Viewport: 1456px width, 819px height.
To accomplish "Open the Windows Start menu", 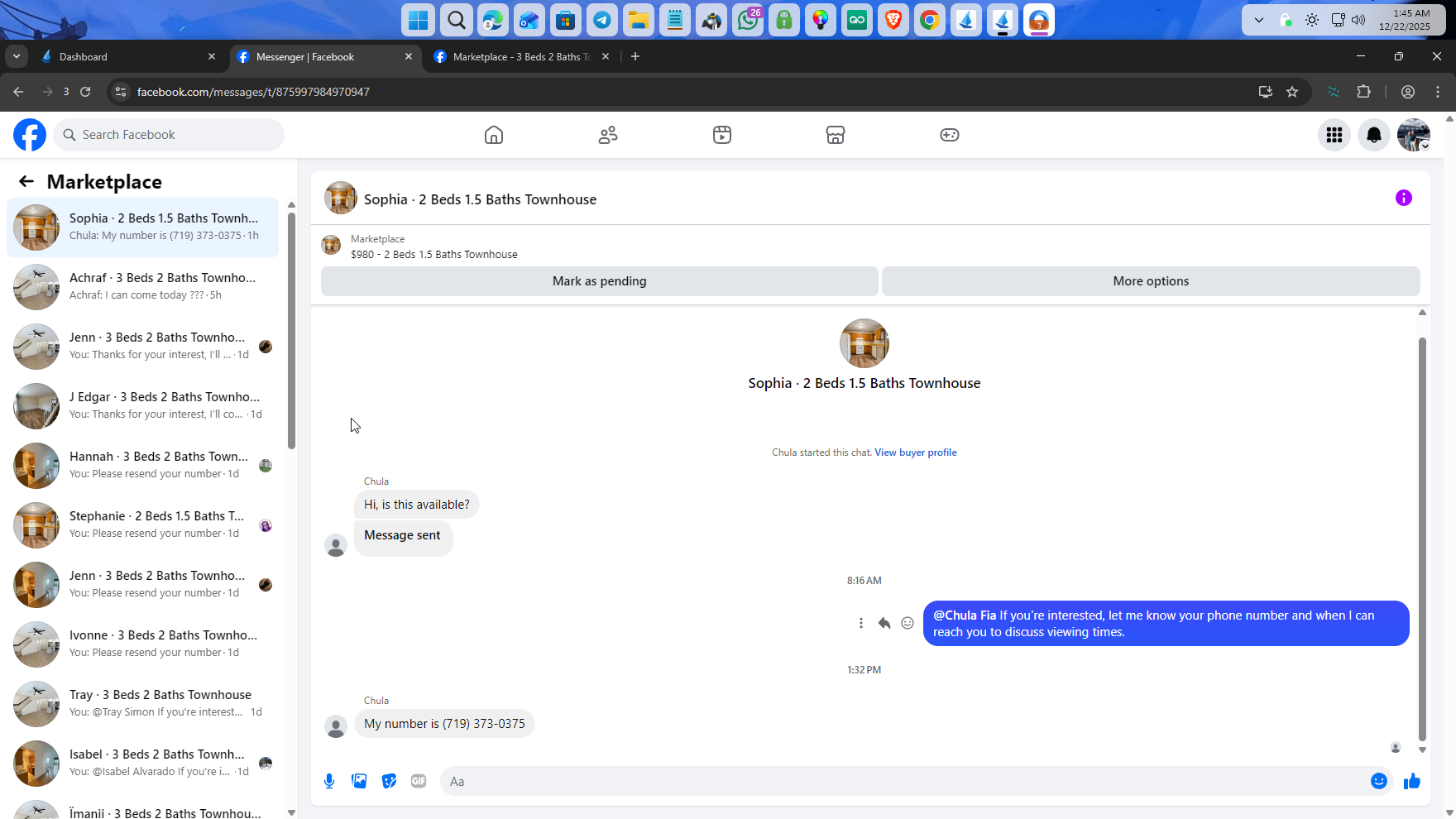I will pyautogui.click(x=419, y=20).
